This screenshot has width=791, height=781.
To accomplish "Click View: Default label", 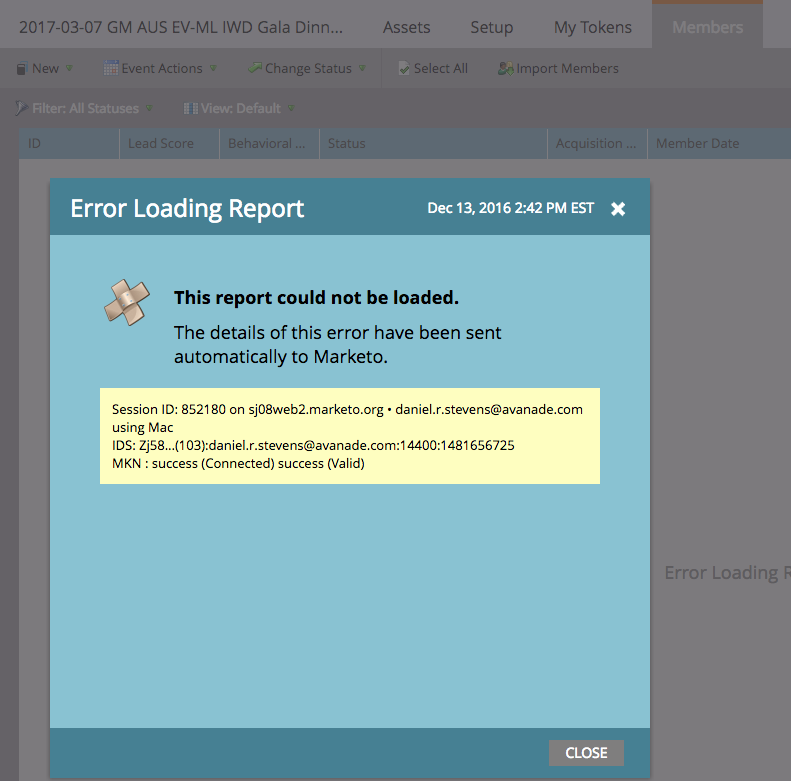I will 241,108.
